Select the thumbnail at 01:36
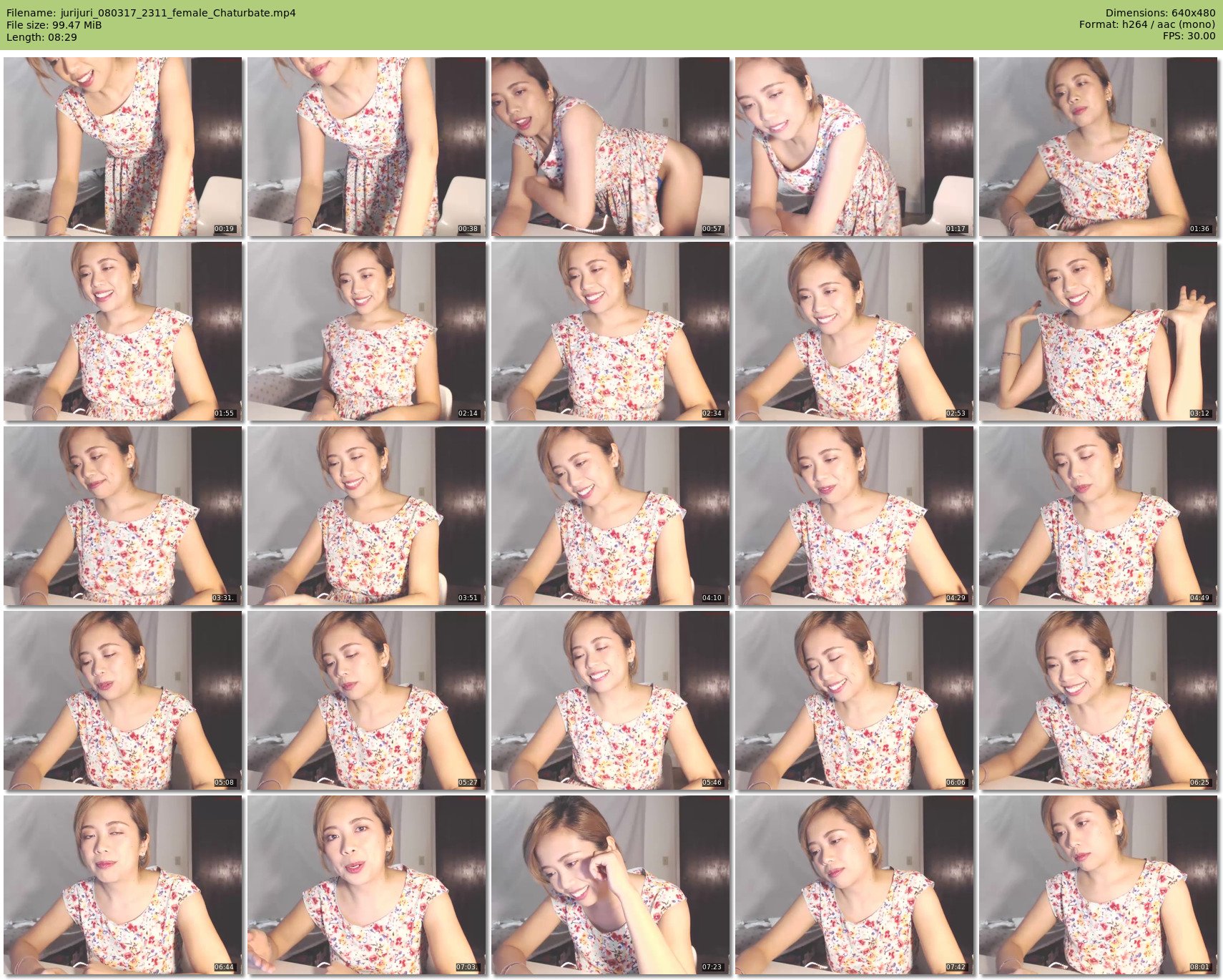The image size is (1223, 980). pos(1099,147)
